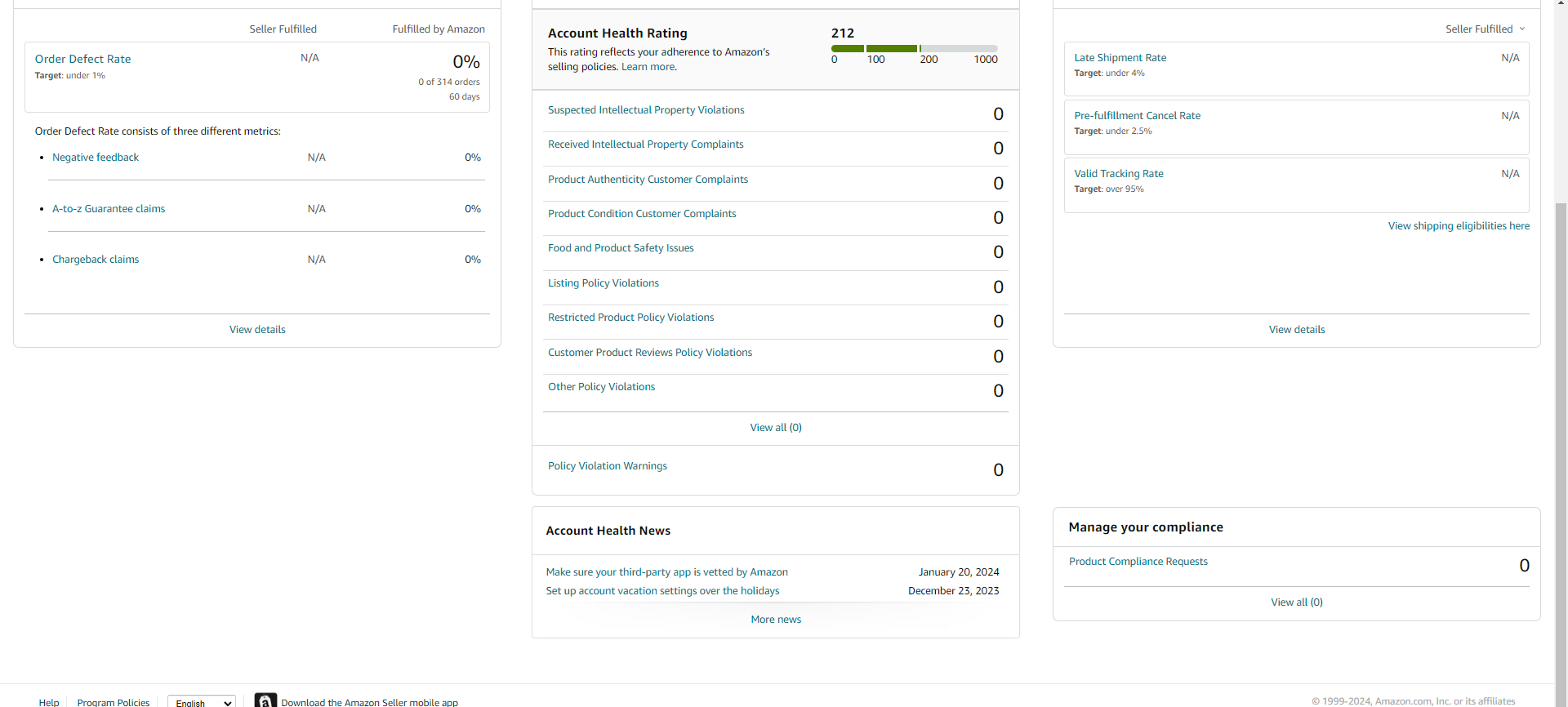This screenshot has height=707, width=1568.
Task: Click the Manage your compliance heading
Action: tap(1146, 527)
